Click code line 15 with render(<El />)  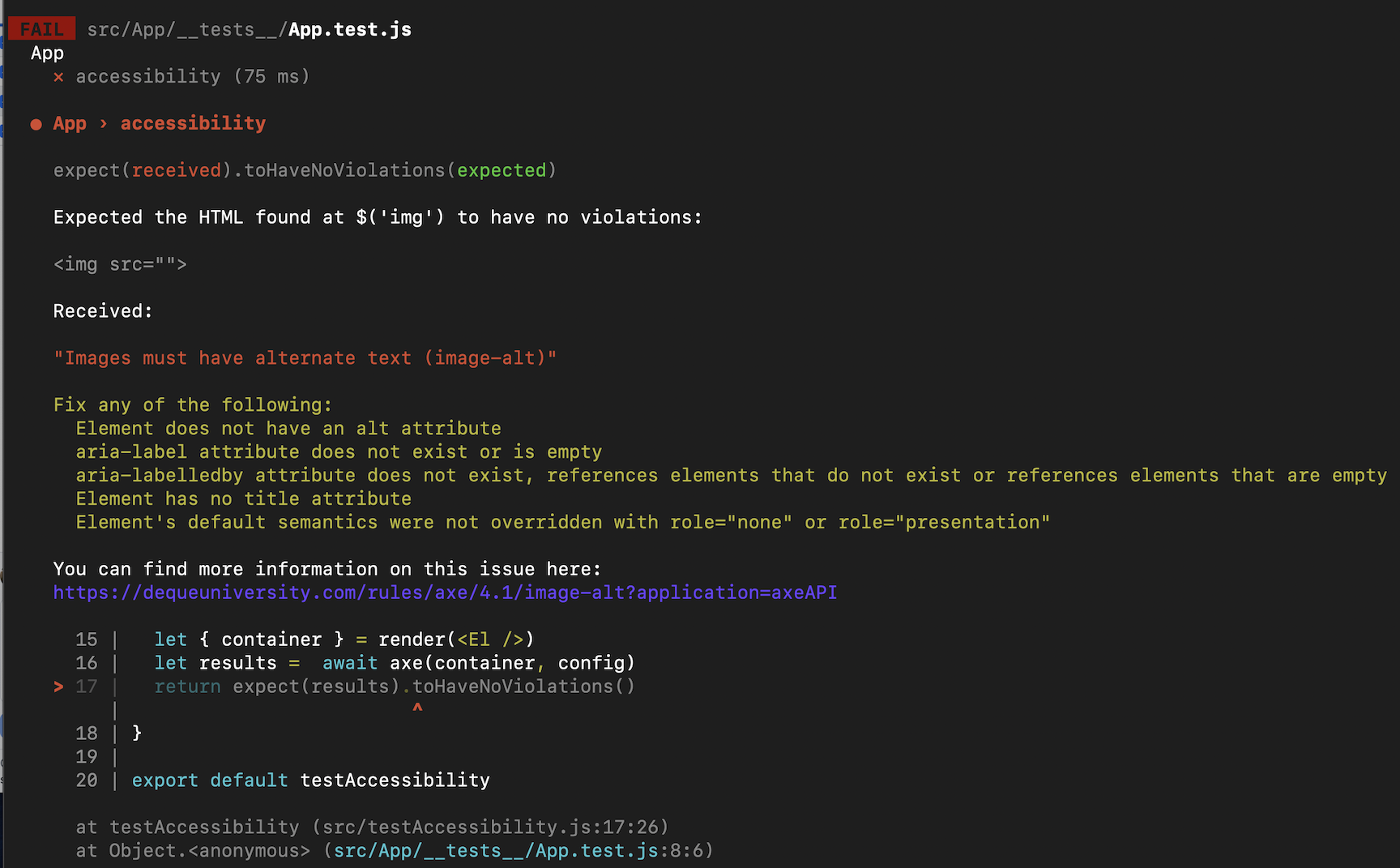click(305, 639)
